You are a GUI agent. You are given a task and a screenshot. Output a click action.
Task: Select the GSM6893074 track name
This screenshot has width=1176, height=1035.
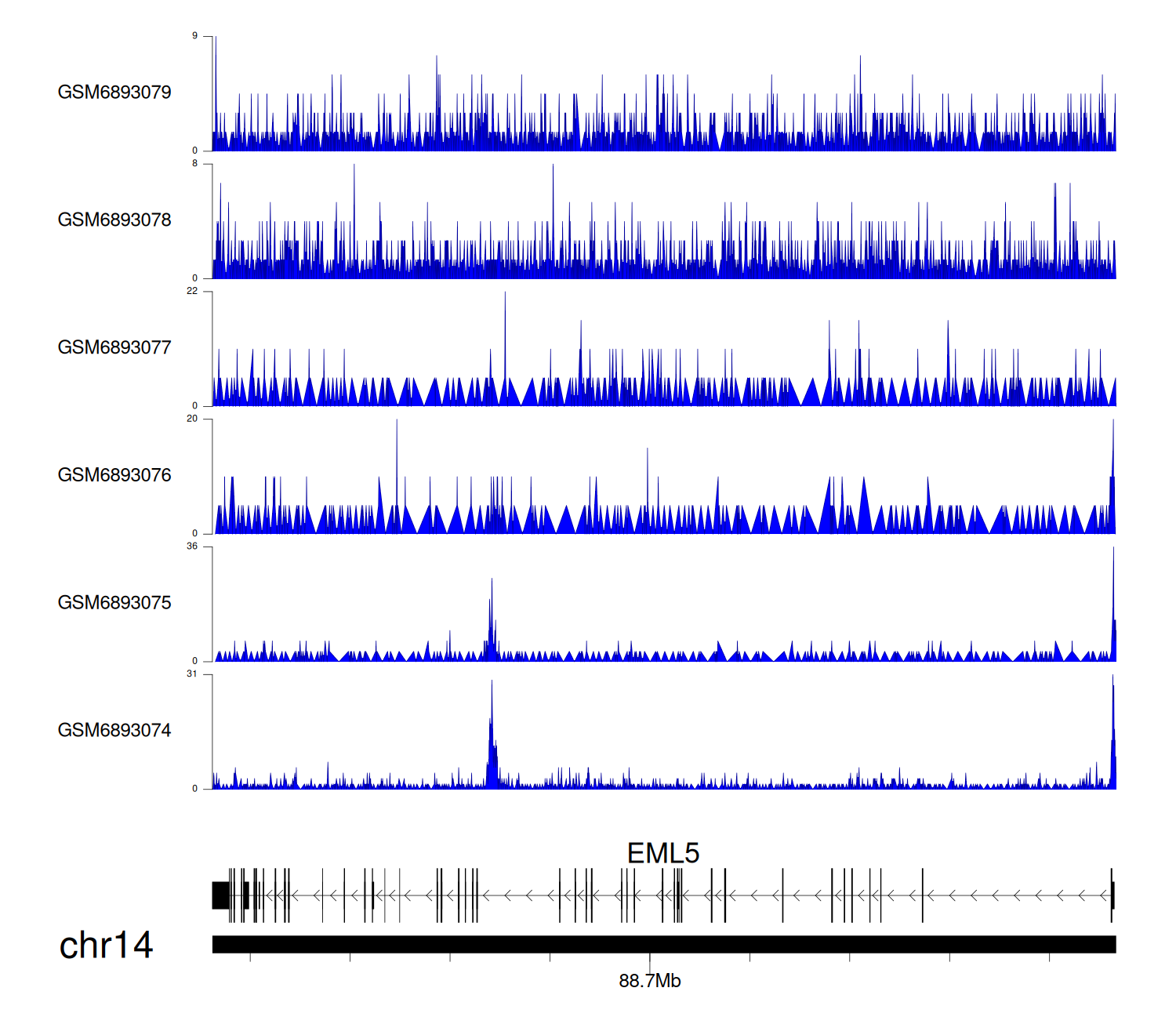[x=114, y=731]
